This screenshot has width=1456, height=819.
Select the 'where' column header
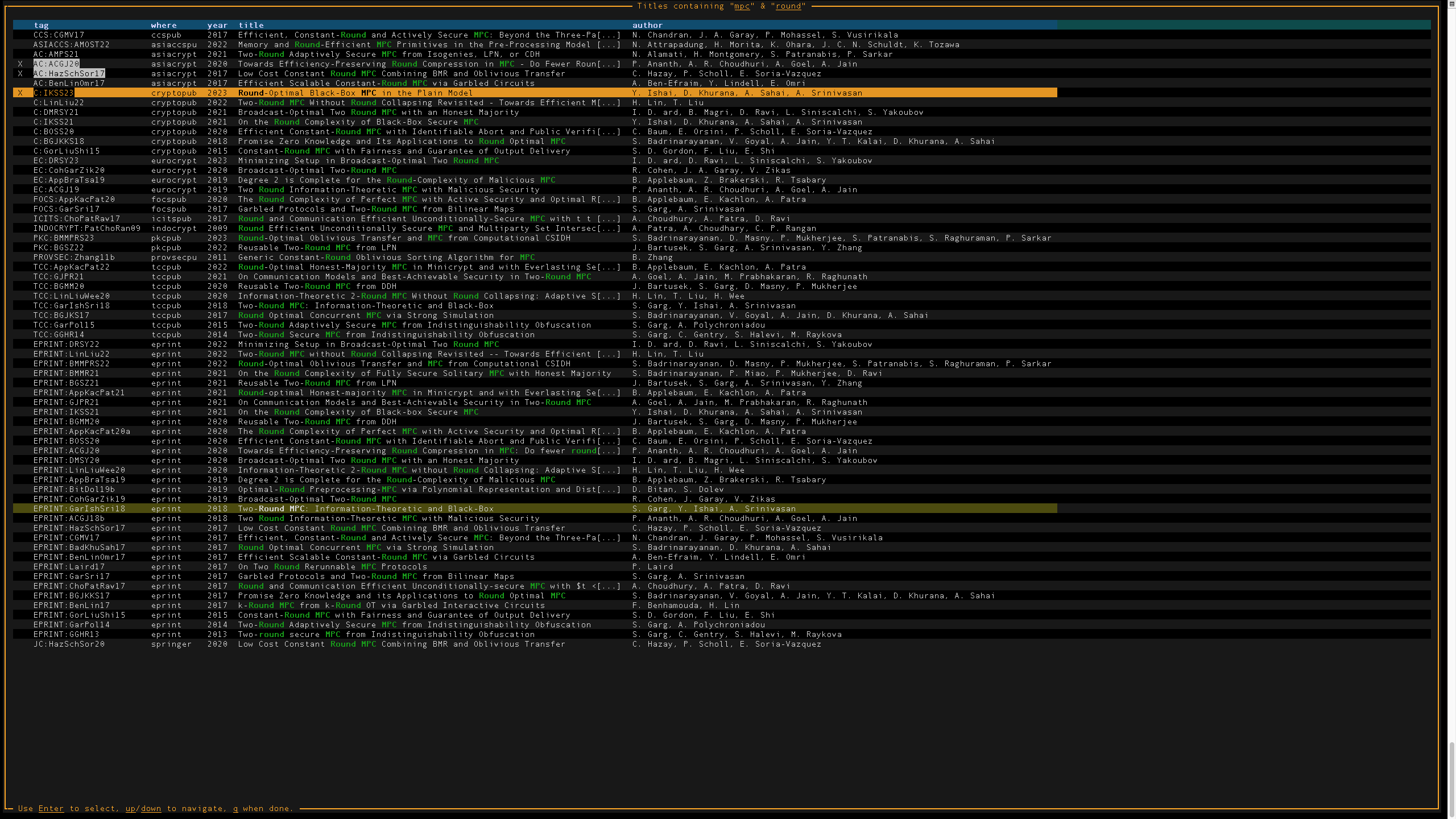(x=164, y=25)
